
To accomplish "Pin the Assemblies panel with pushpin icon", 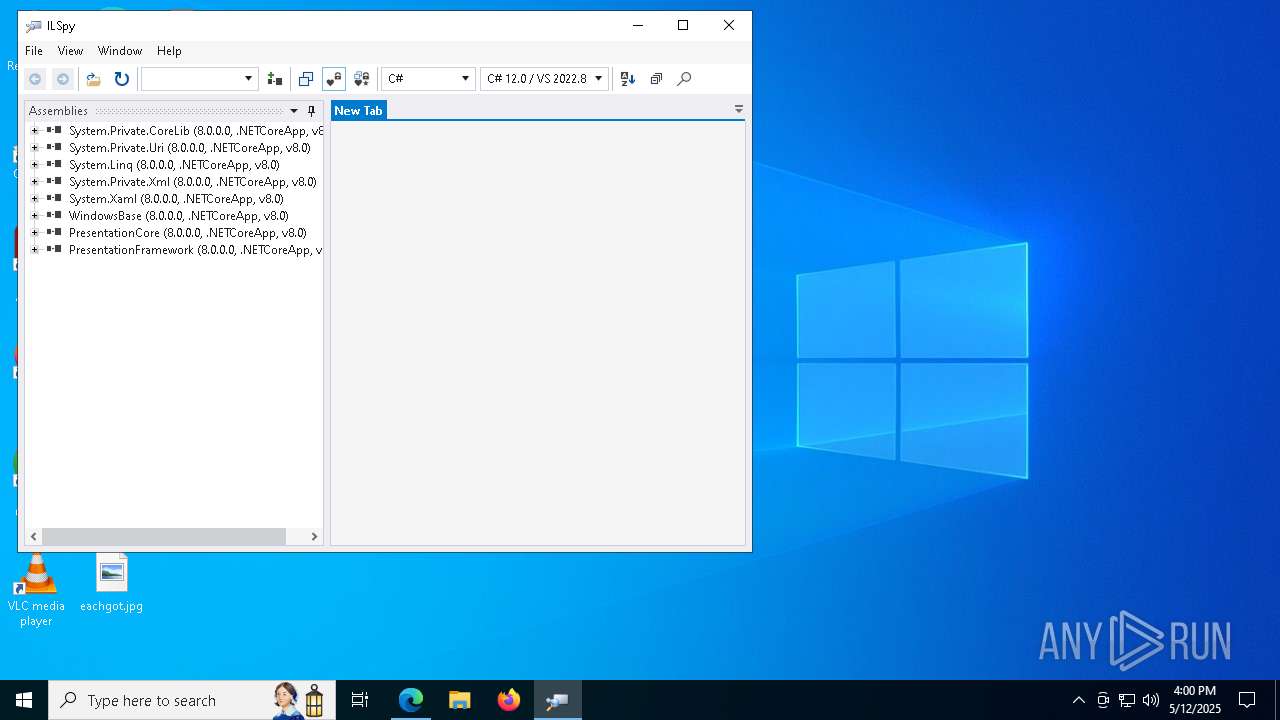I will coord(311,111).
